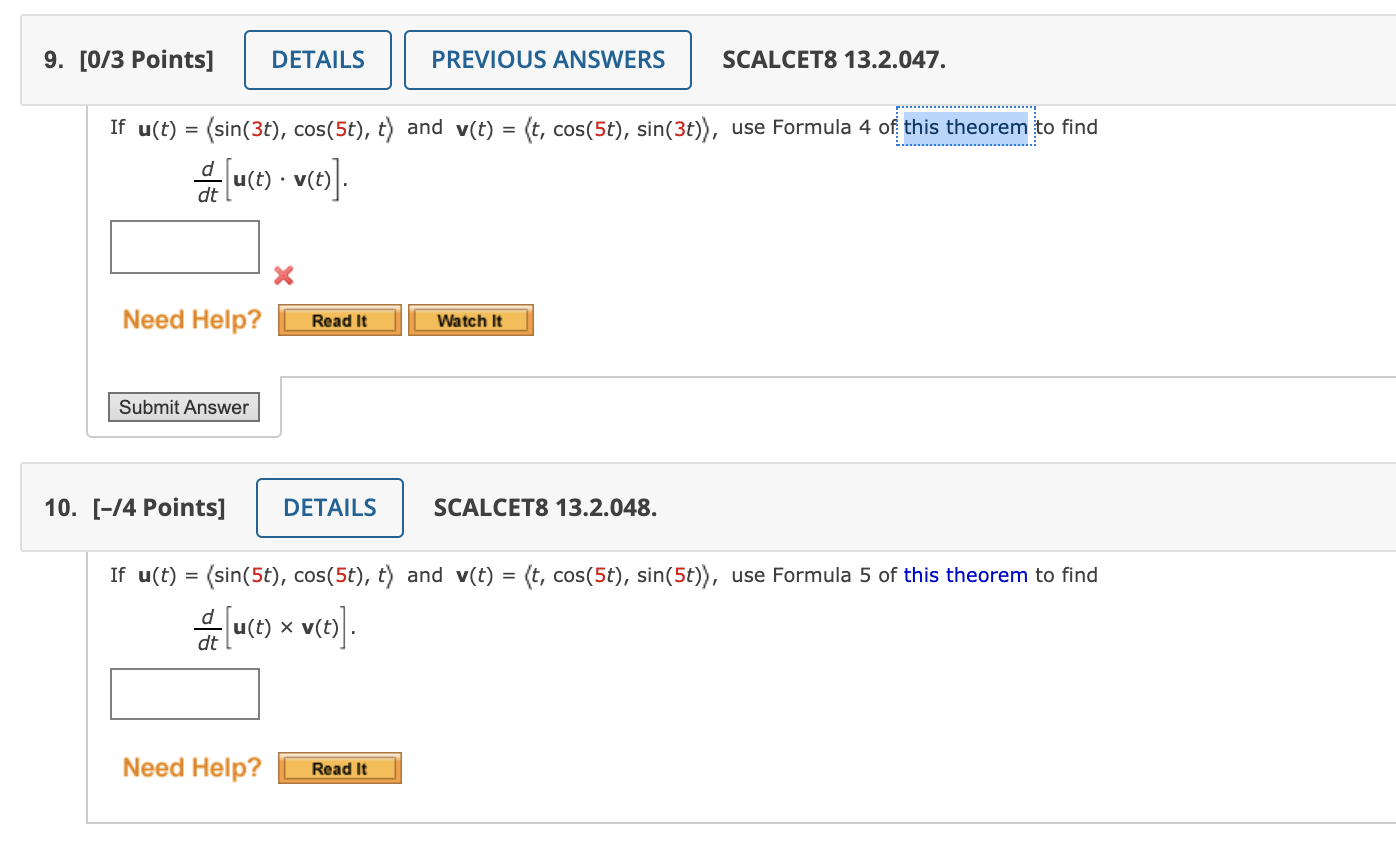Click the Need Help? label for question 10
The height and width of the screenshot is (862, 1396).
pyautogui.click(x=190, y=767)
